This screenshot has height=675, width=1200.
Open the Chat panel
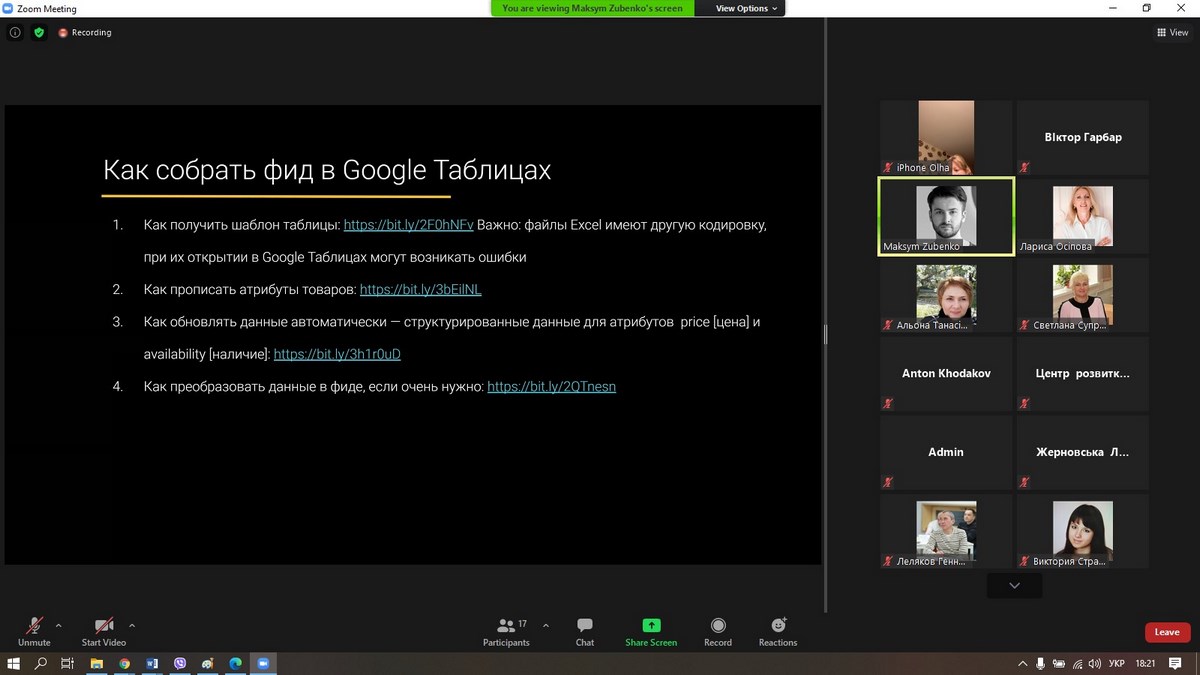(585, 630)
